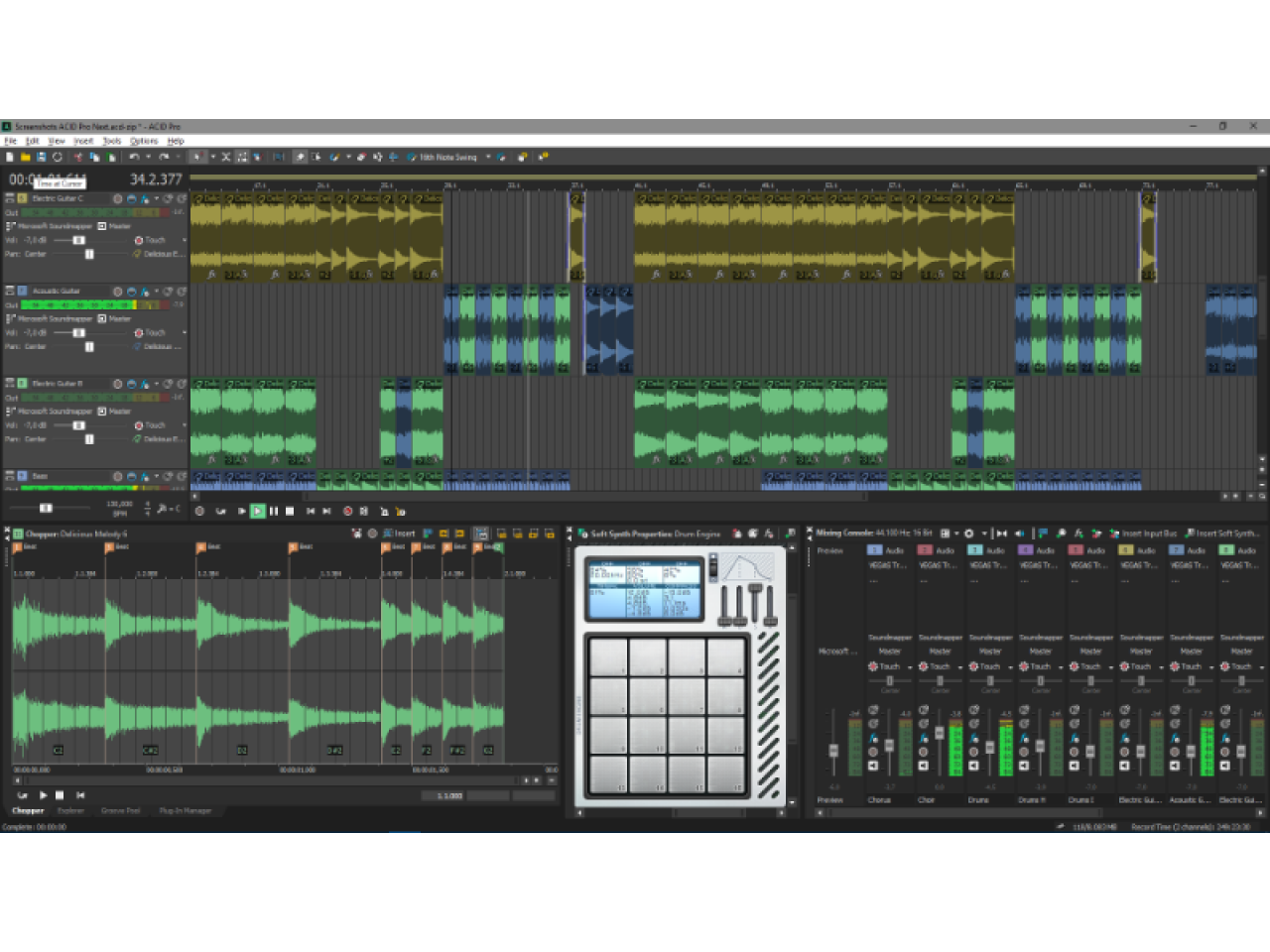The width and height of the screenshot is (1270, 952).
Task: Click Insert Soft Synth in Mixing Console
Action: [x=1222, y=534]
